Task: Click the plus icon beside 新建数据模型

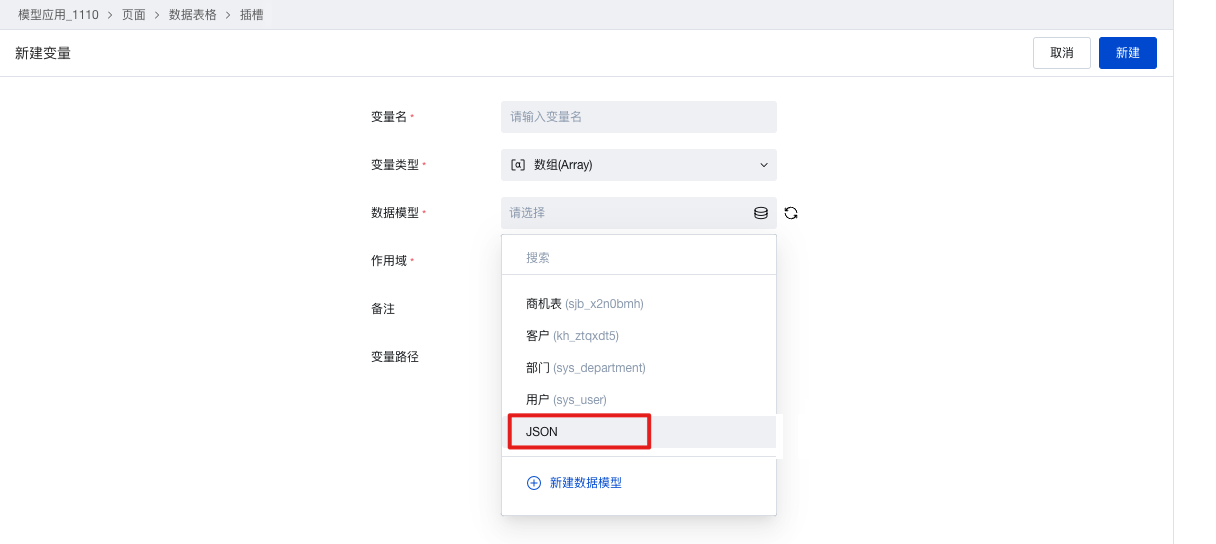Action: pos(534,483)
